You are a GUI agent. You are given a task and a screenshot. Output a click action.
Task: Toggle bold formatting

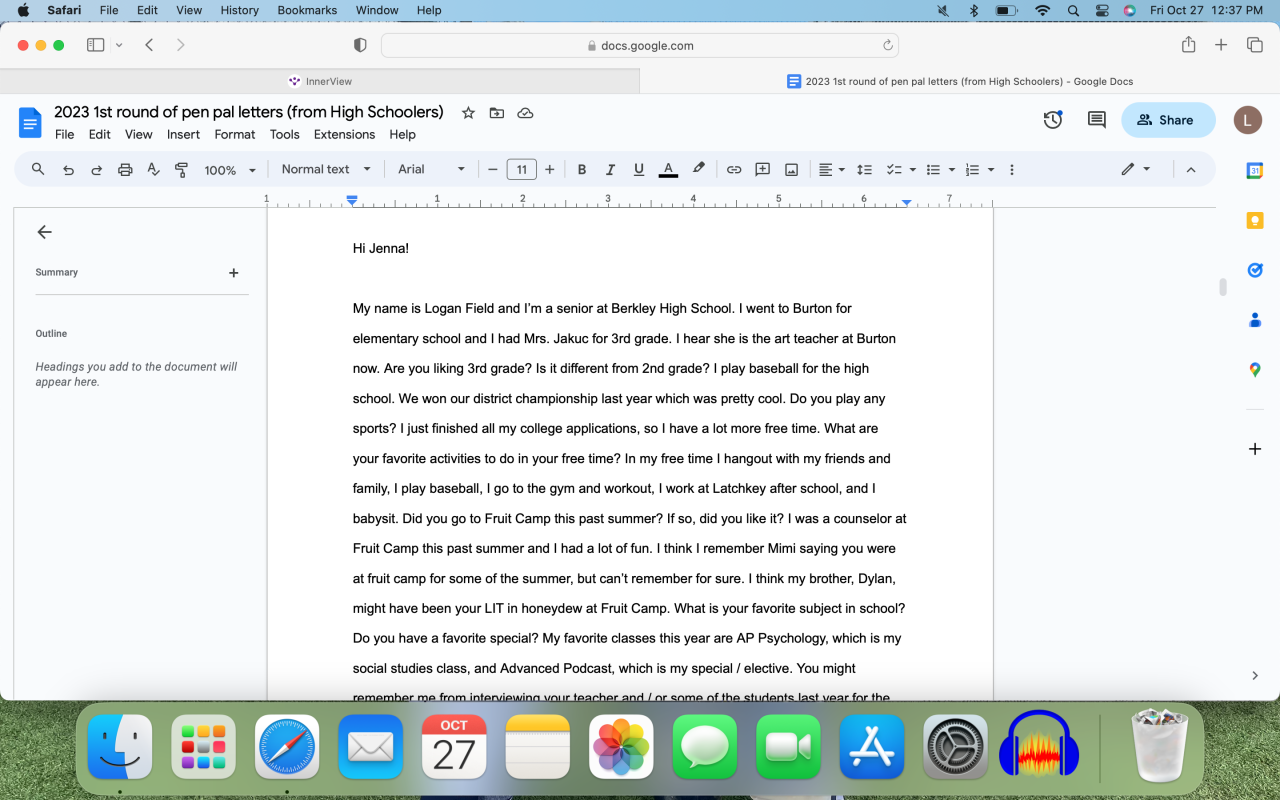pos(582,170)
